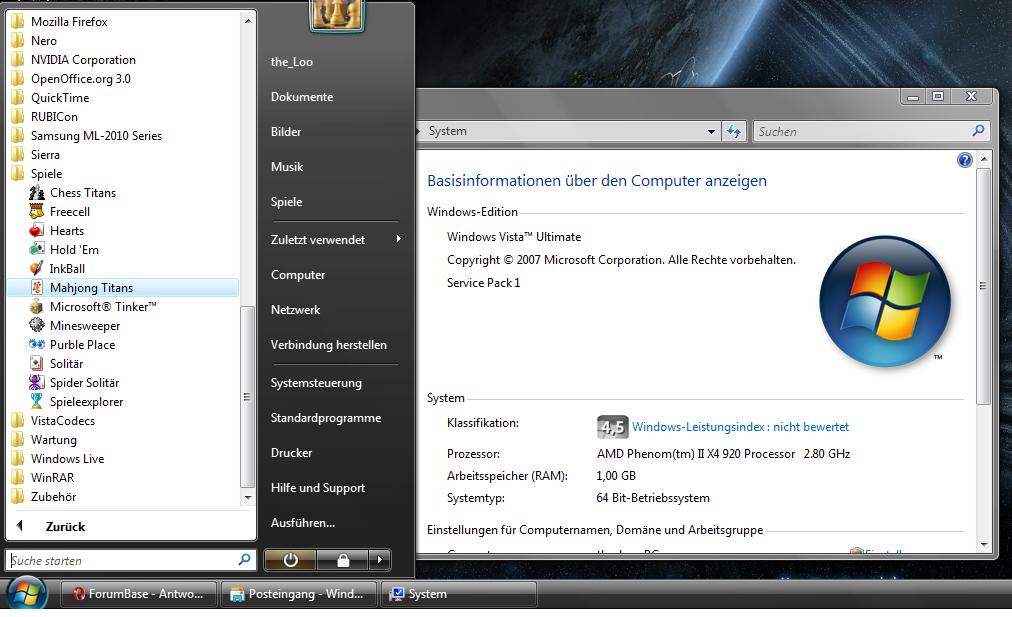
Task: Click search magnifier in System window
Action: [978, 131]
